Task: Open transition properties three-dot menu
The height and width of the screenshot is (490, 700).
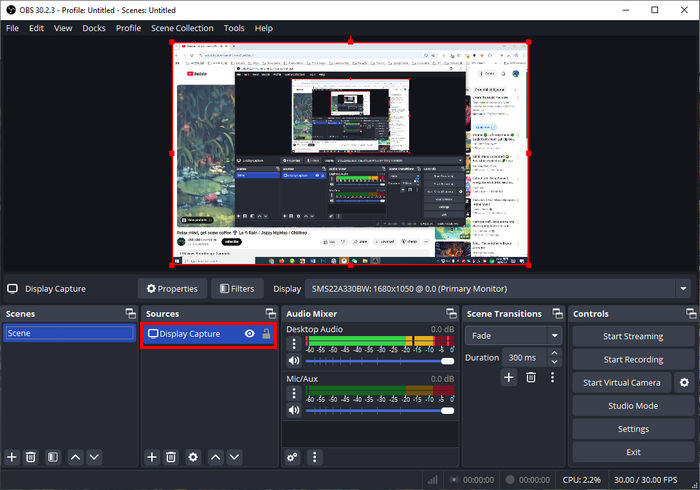Action: pyautogui.click(x=553, y=378)
